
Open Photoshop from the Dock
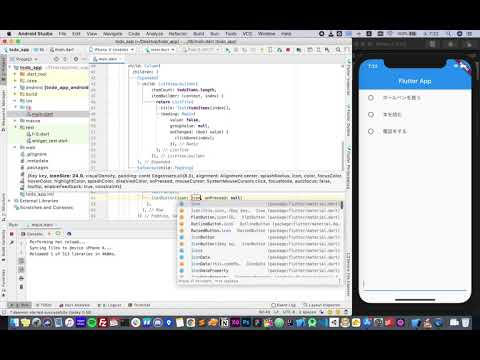coord(246,322)
